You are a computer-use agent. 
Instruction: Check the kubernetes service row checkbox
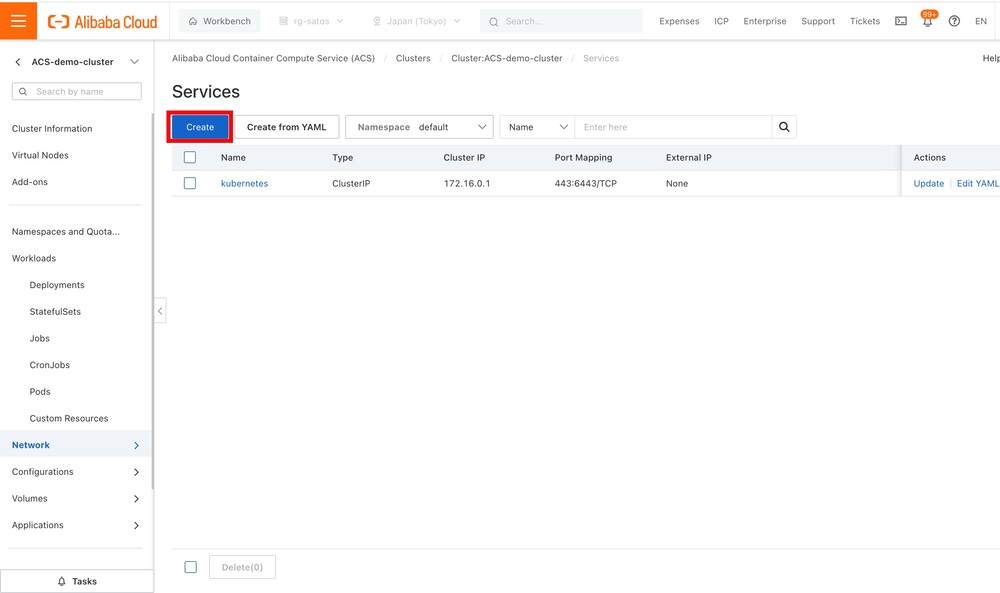190,183
